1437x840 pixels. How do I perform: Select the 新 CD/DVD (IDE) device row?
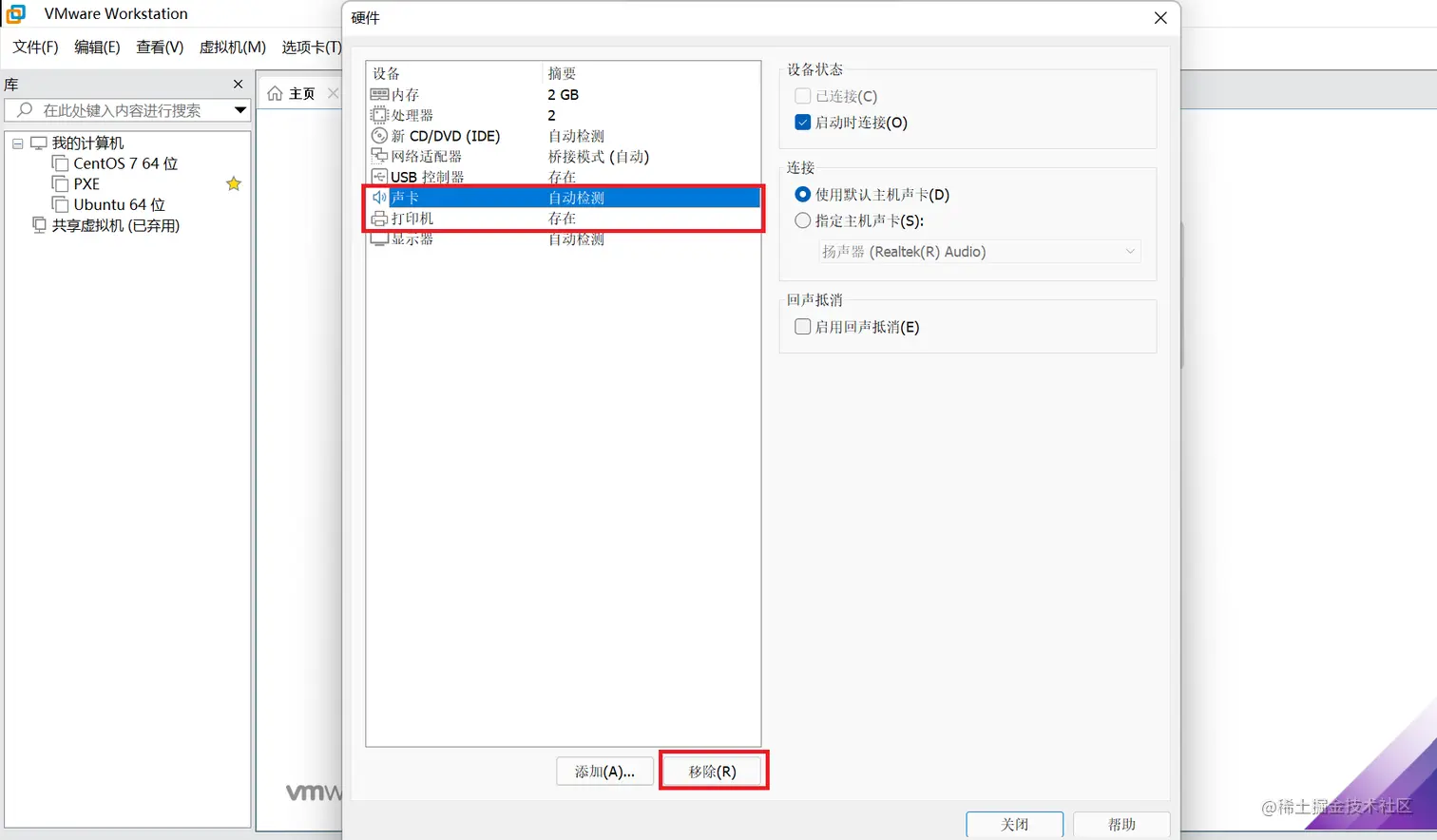tap(564, 136)
